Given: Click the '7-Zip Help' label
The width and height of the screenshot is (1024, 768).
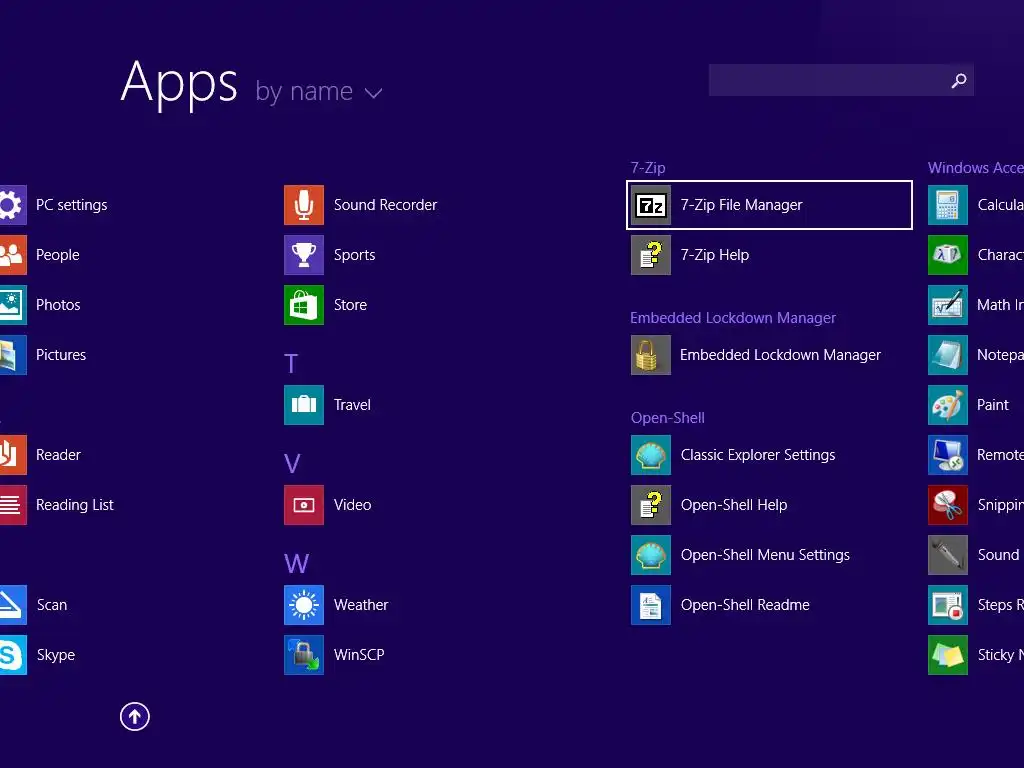Looking at the screenshot, I should 714,255.
